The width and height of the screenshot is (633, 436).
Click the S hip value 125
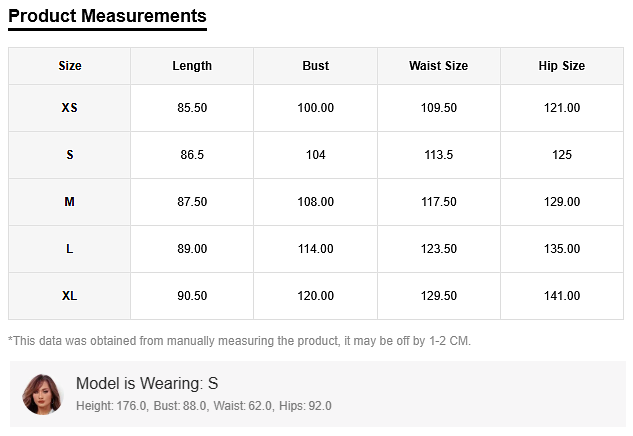(x=562, y=155)
